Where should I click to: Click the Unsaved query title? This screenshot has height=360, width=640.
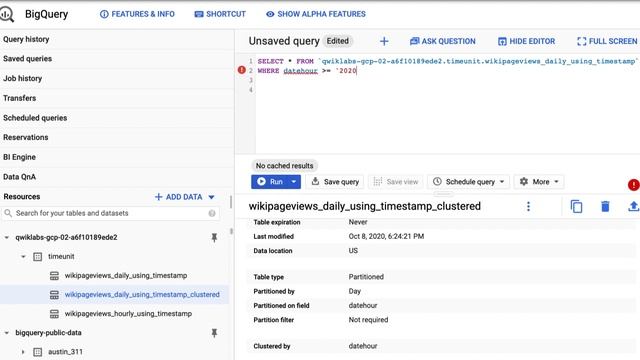coord(284,41)
